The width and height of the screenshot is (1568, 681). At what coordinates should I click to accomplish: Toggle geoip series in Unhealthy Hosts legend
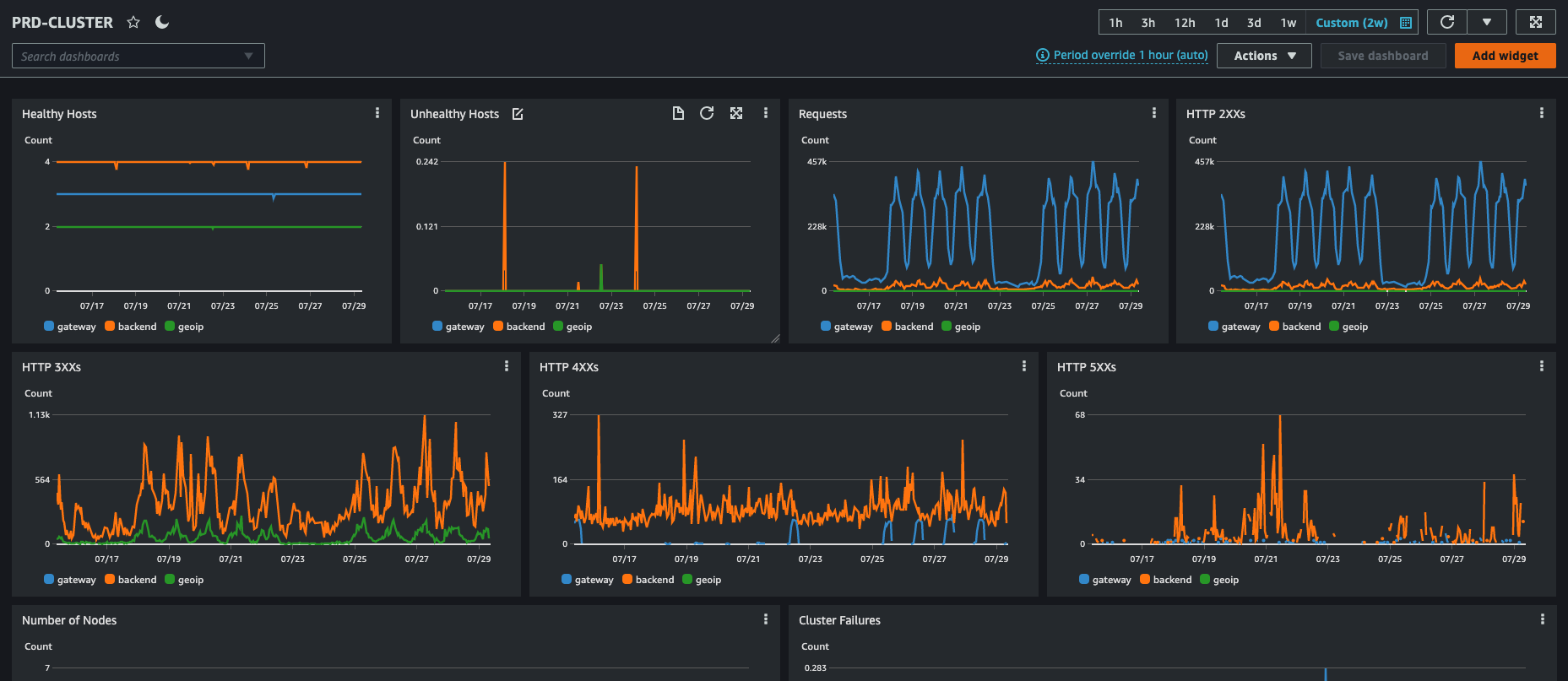[572, 327]
